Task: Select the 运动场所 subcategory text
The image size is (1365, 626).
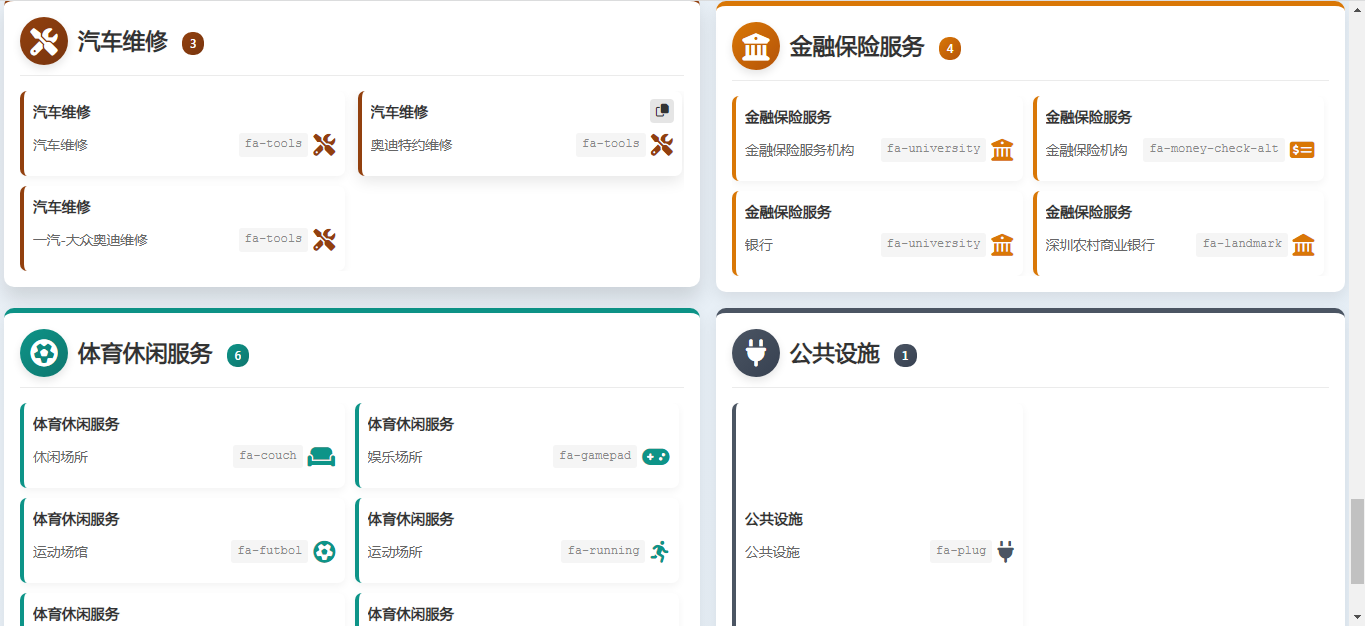Action: click(395, 552)
